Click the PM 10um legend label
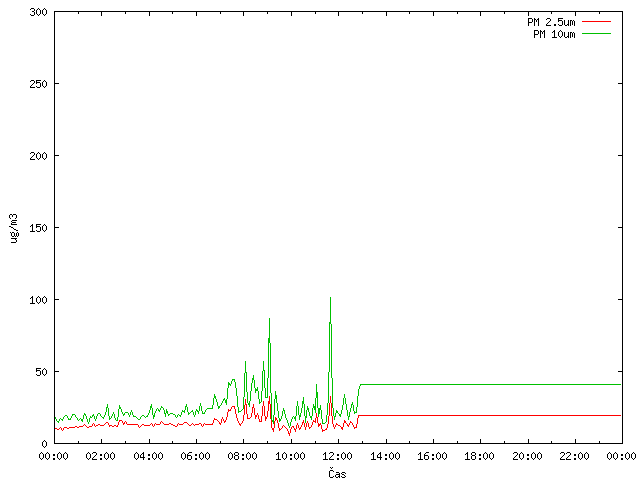Screen dimensions: 640x480 (554, 34)
